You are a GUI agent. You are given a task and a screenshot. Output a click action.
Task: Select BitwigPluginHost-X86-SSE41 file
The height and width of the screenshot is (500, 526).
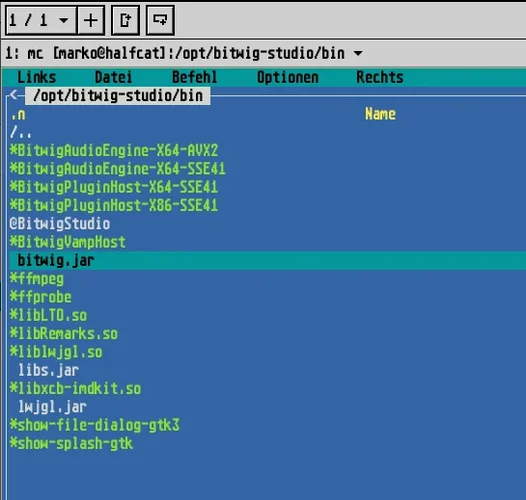click(114, 205)
